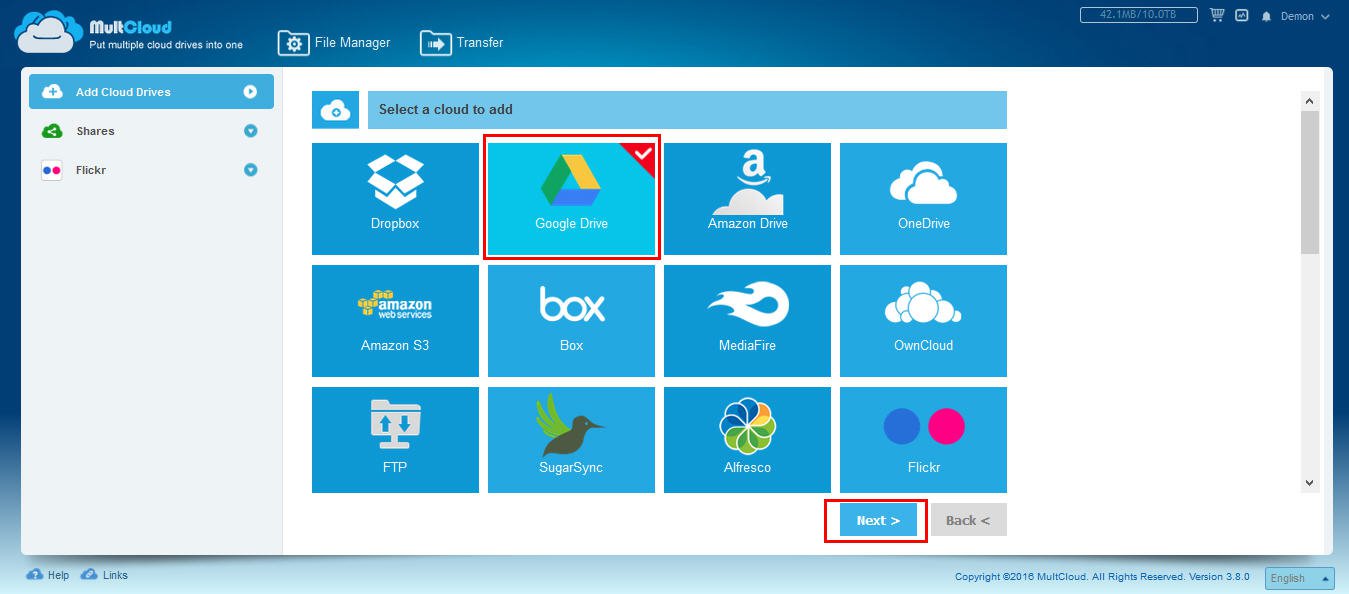The height and width of the screenshot is (594, 1349).
Task: Open the File Manager tab
Action: pyautogui.click(x=334, y=43)
